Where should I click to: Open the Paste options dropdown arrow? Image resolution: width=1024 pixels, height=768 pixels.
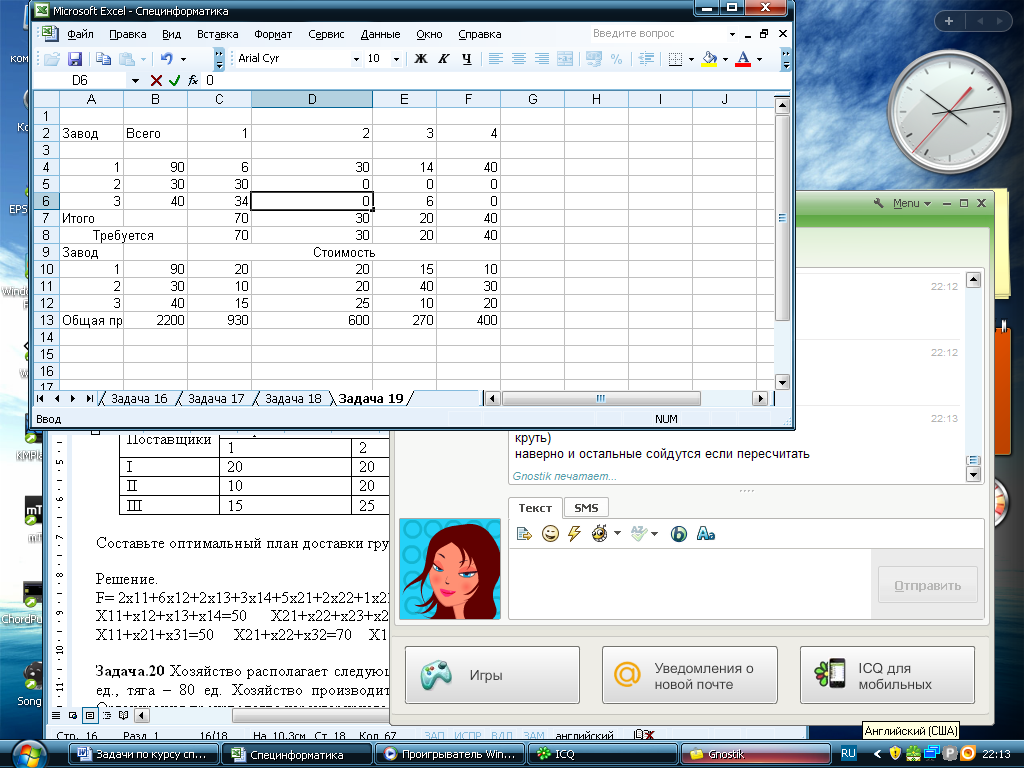143,59
